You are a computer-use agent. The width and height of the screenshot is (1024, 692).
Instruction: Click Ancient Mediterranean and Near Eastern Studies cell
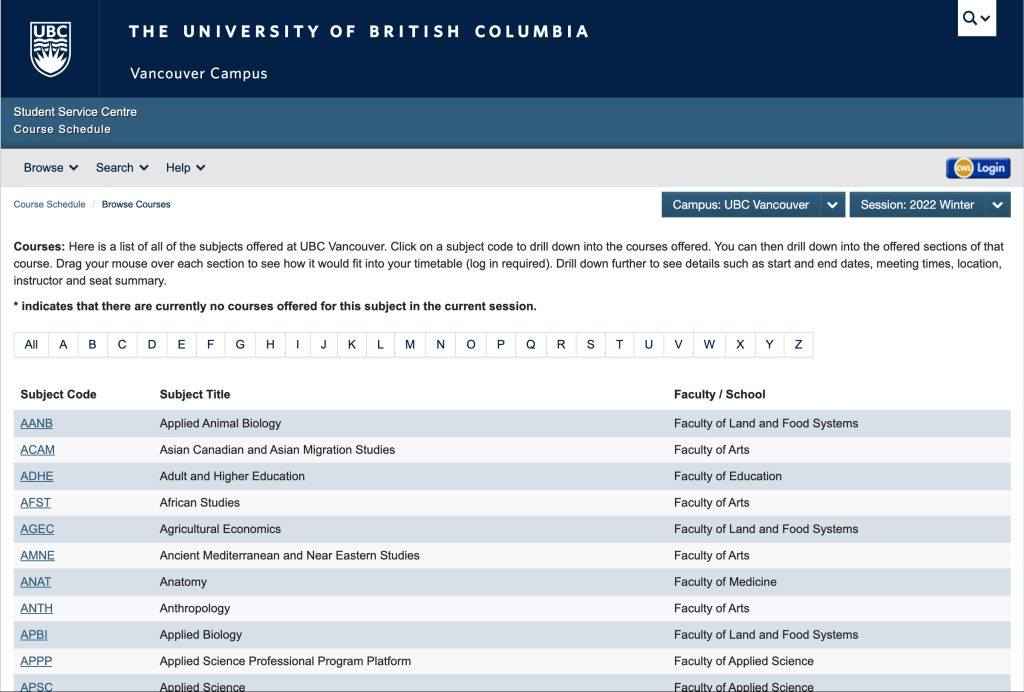pos(289,556)
